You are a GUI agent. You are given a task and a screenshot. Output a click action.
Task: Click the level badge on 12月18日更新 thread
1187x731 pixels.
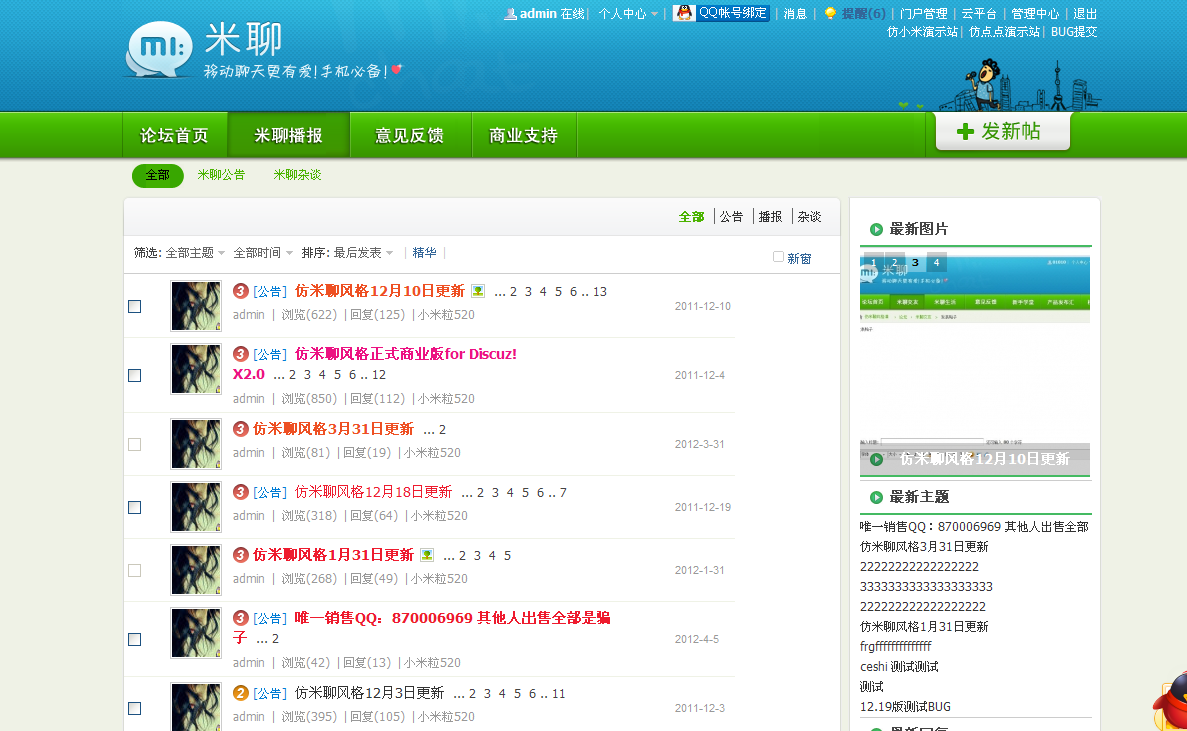[x=241, y=492]
